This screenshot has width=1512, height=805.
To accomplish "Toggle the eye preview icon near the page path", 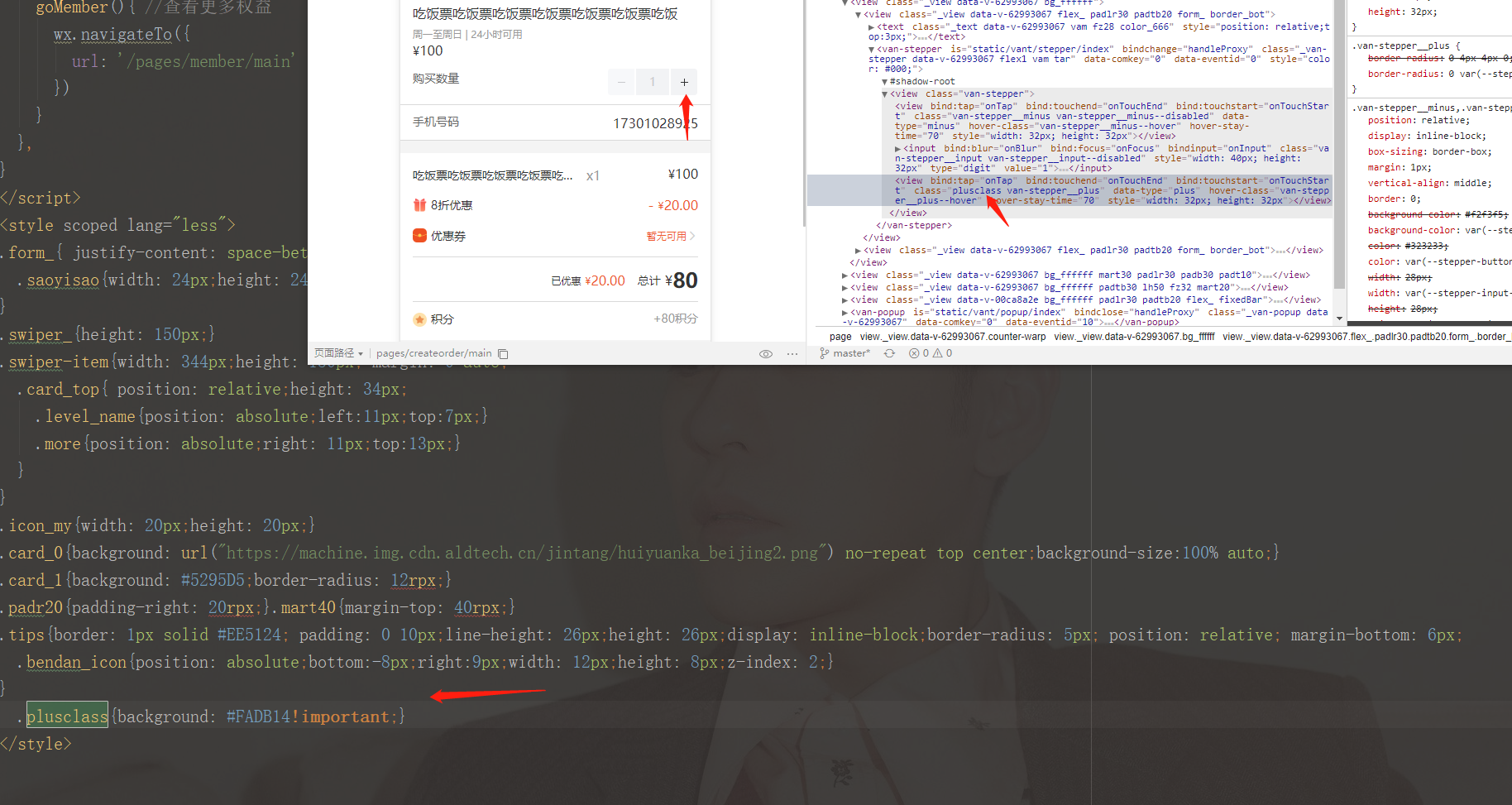I will tap(765, 353).
